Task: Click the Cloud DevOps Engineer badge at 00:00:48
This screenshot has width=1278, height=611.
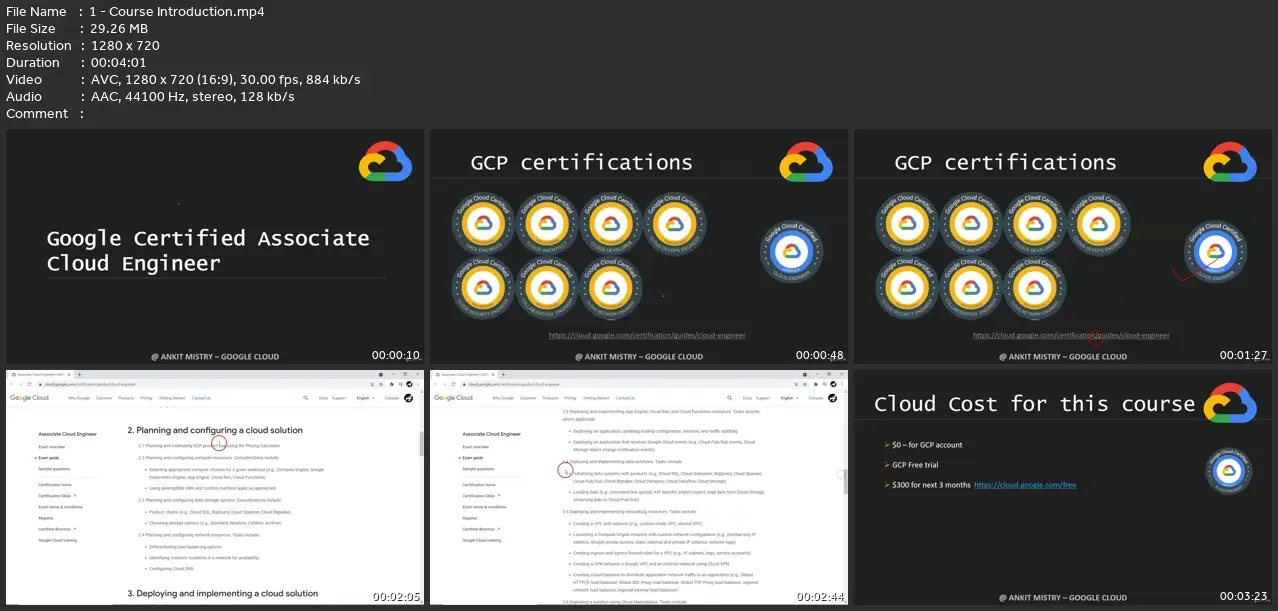Action: tap(674, 224)
